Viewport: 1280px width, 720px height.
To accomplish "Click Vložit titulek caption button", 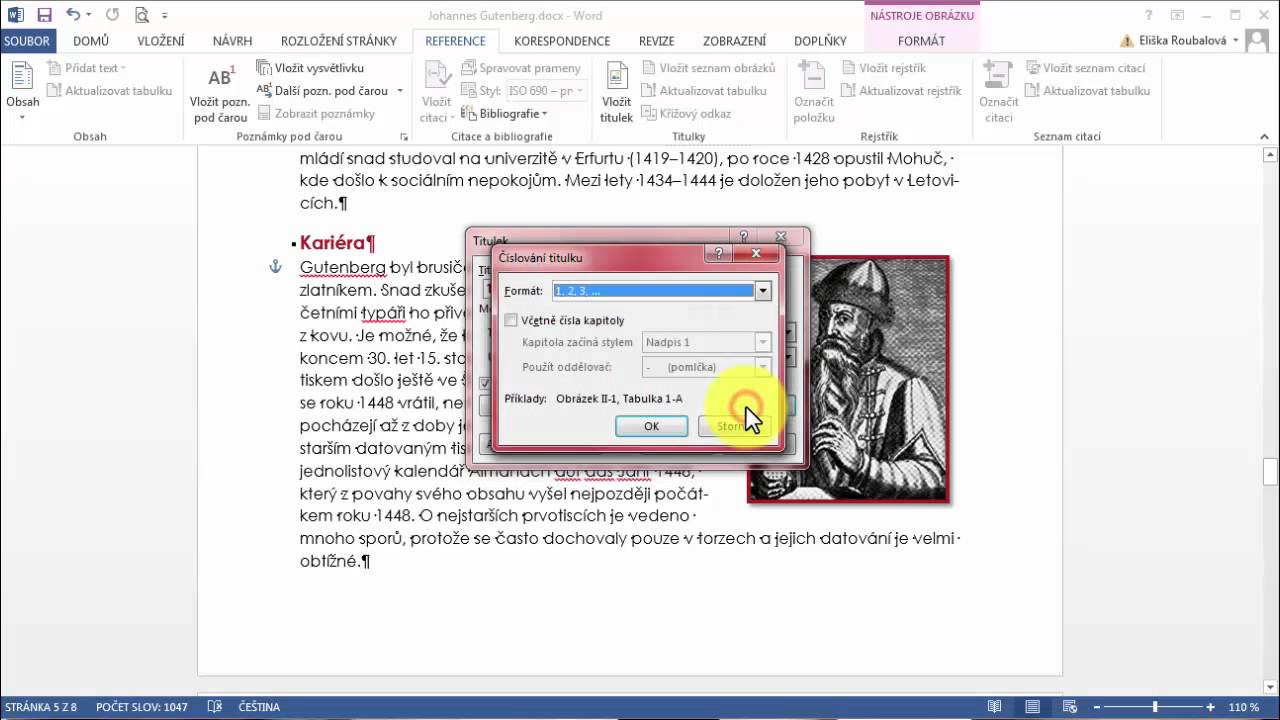I will pyautogui.click(x=616, y=92).
